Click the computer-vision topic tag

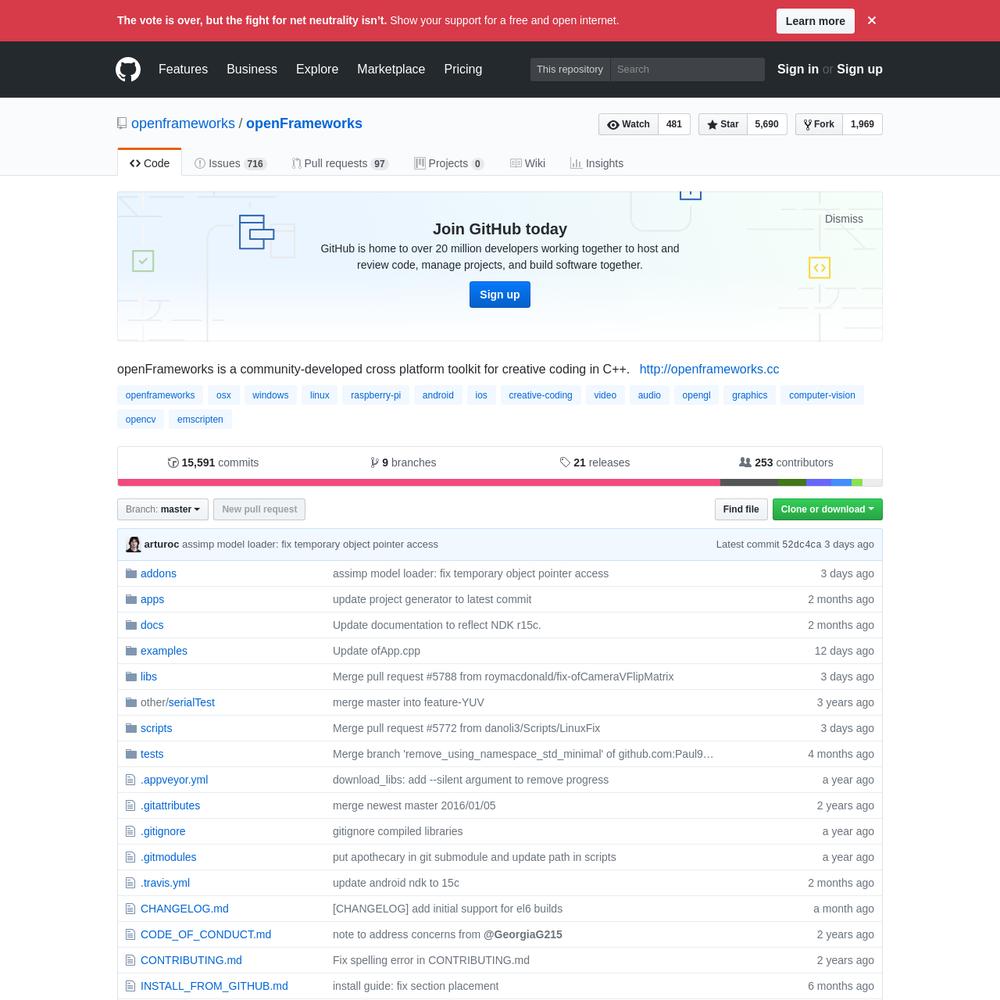[822, 395]
